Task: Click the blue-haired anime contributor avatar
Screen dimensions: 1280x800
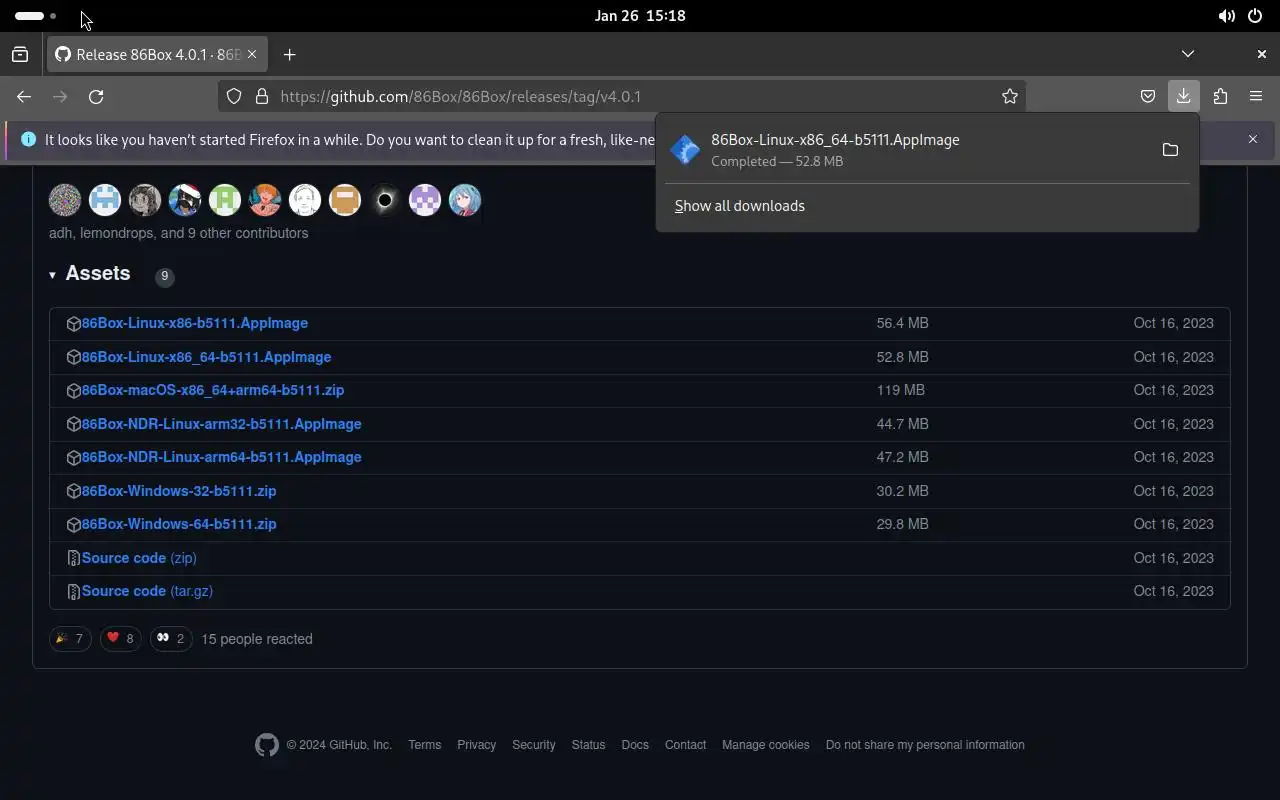Action: coord(465,200)
